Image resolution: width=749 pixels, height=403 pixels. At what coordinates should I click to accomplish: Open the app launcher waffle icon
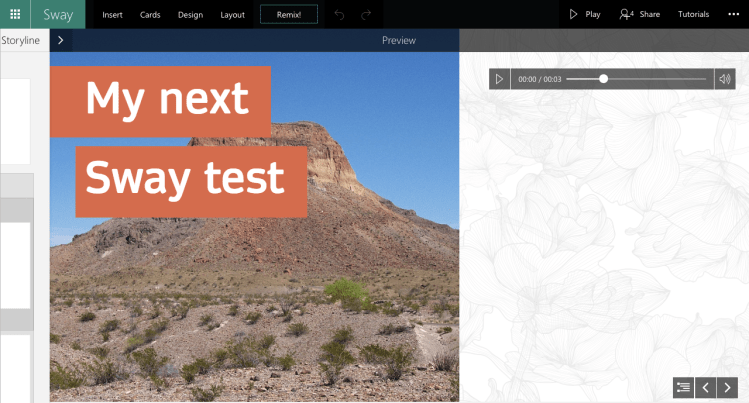[x=15, y=14]
